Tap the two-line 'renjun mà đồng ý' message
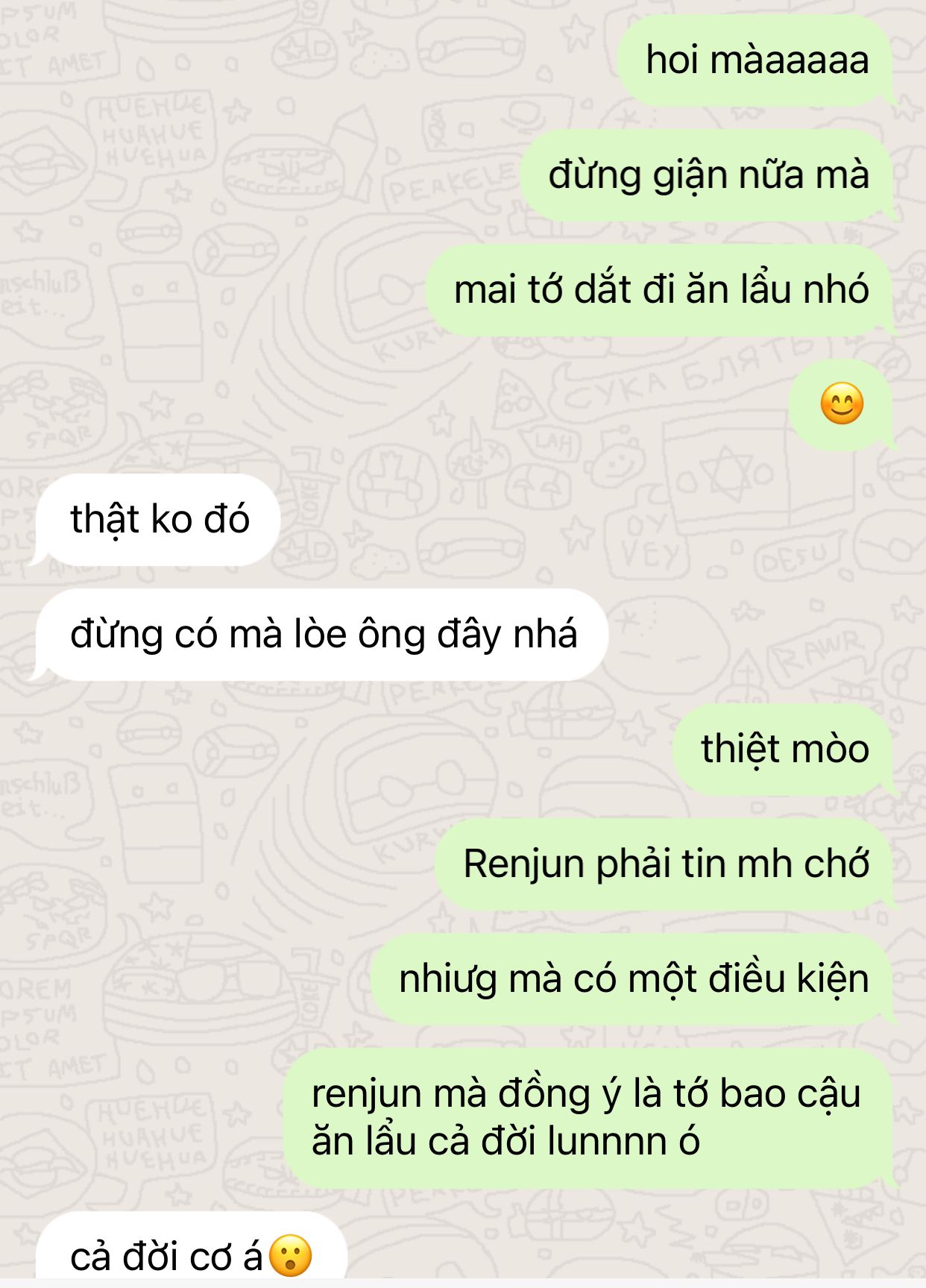Viewport: 926px width, 1288px height. (588, 1118)
